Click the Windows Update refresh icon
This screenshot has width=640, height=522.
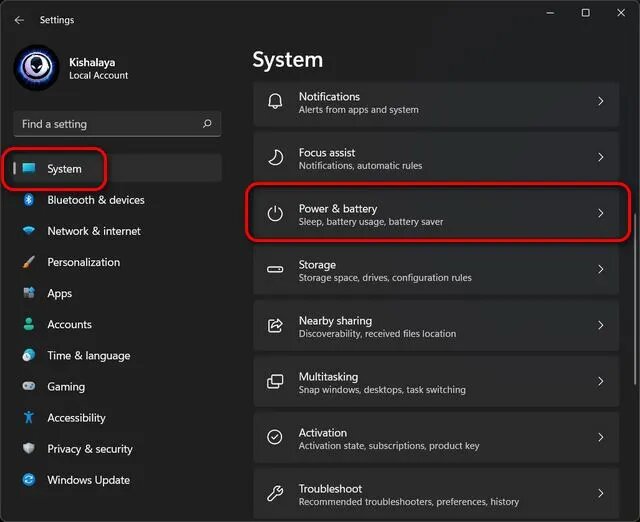pos(29,480)
